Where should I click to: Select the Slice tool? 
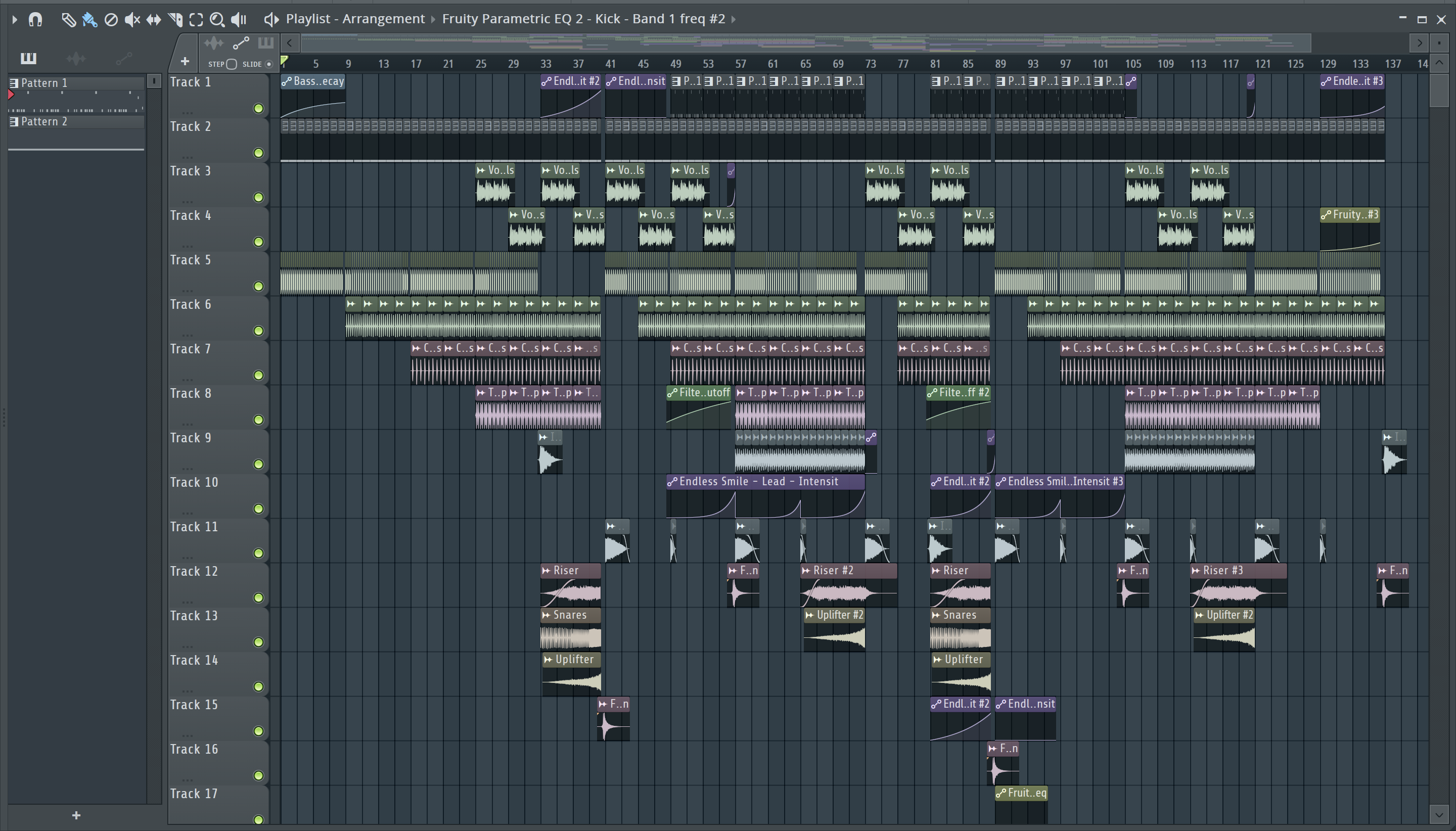175,19
